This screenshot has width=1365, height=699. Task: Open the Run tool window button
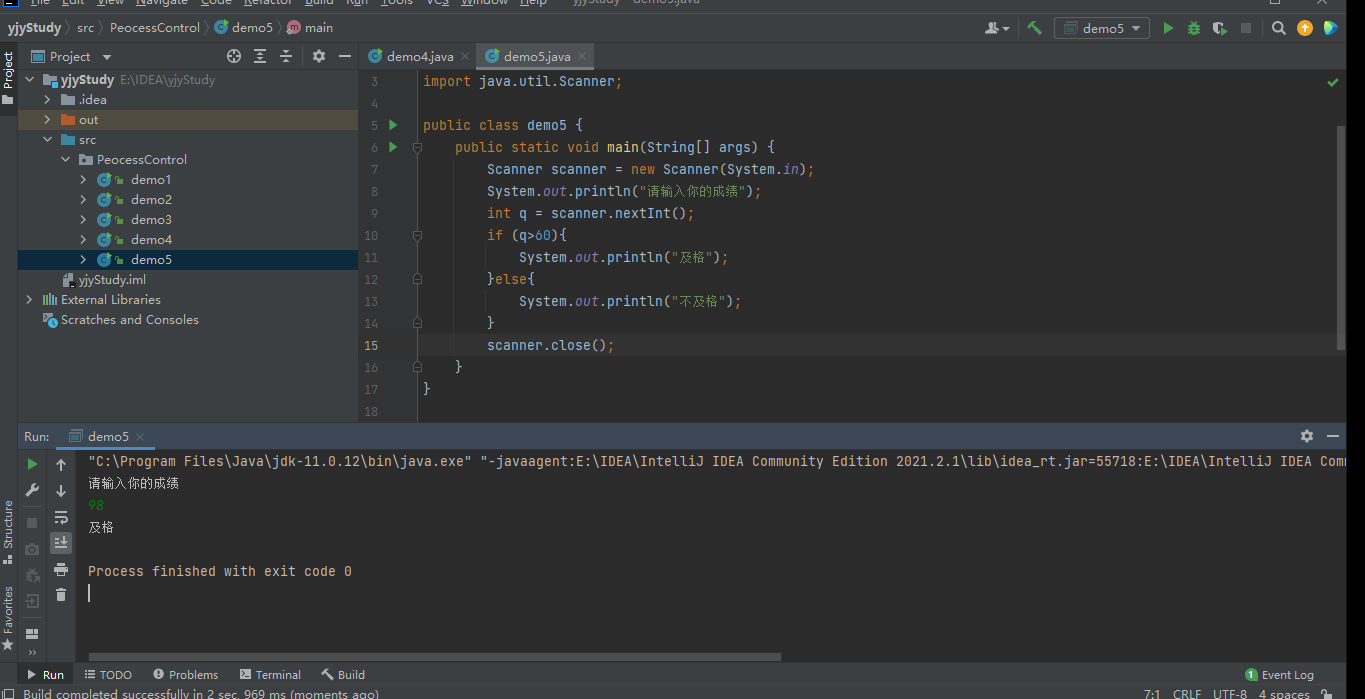(45, 675)
